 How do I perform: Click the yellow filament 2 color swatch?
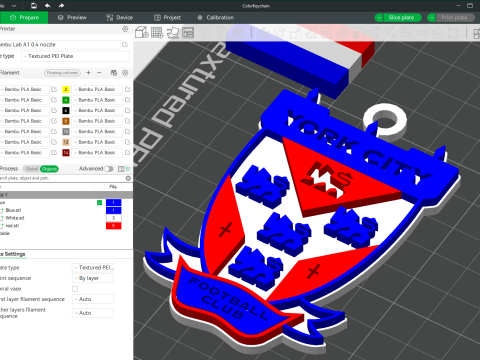click(x=66, y=89)
